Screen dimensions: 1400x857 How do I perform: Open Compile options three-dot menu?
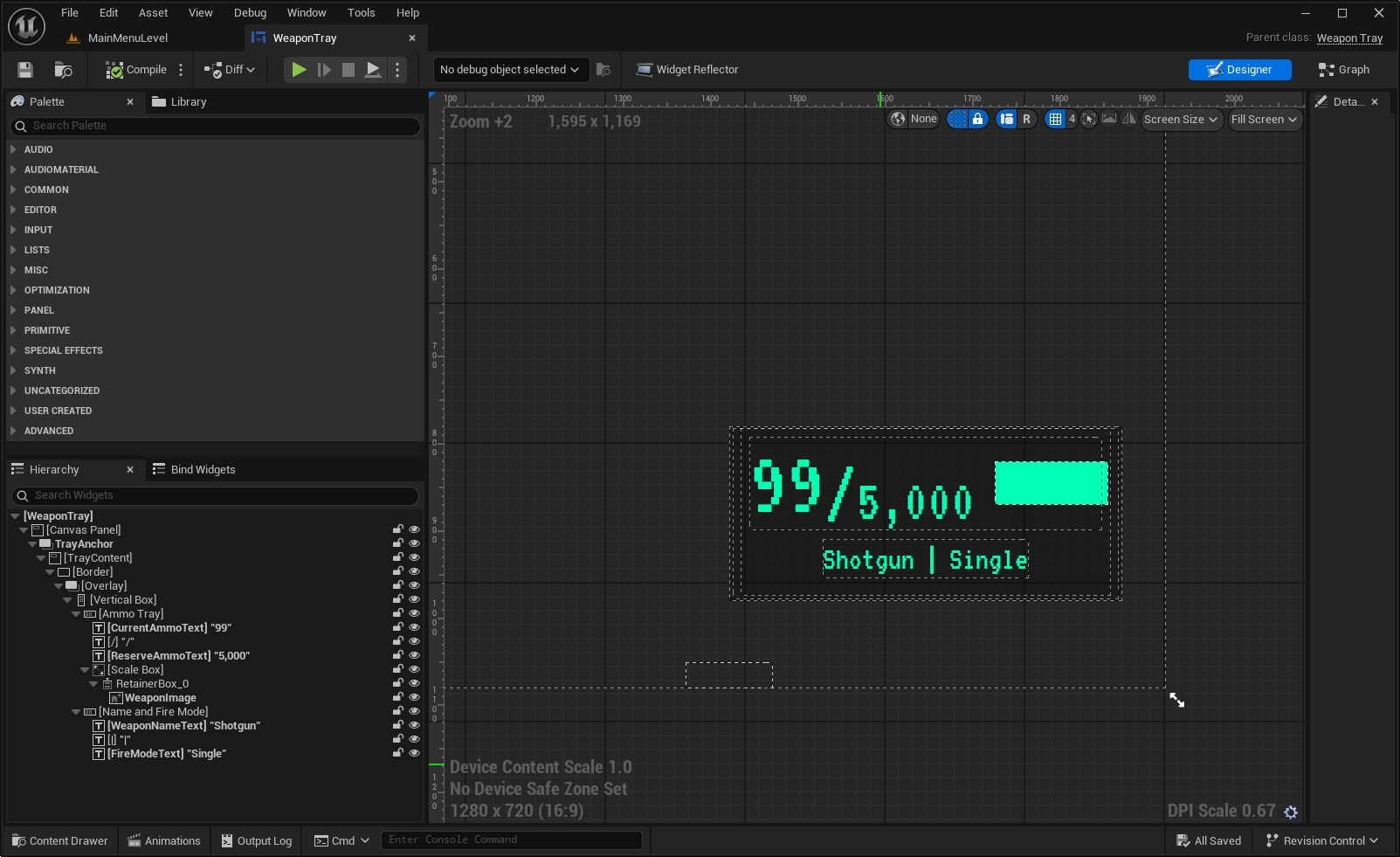click(181, 70)
